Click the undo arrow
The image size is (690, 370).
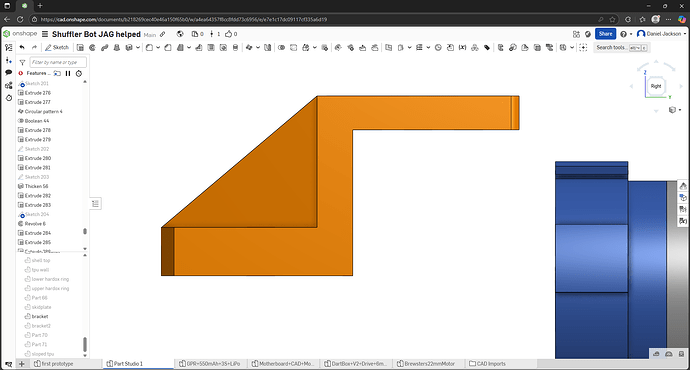coord(22,48)
